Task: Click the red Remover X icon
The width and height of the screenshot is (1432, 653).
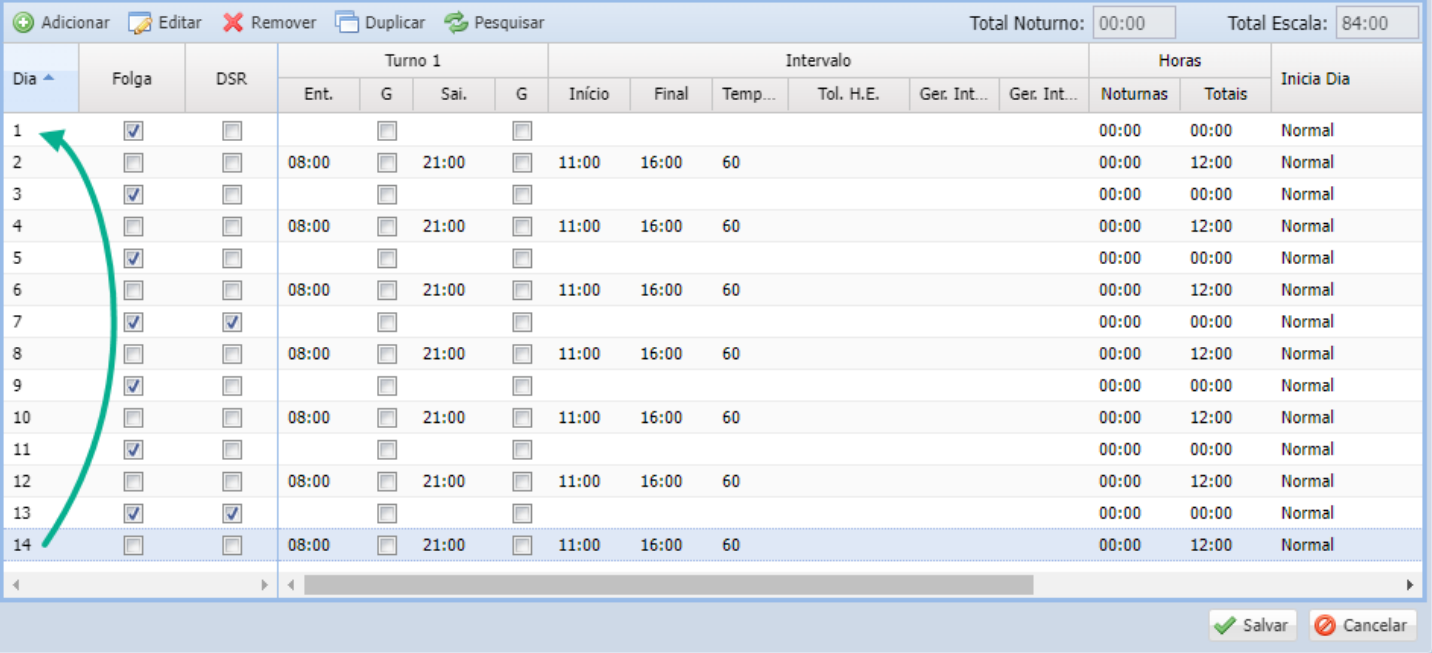Action: pyautogui.click(x=233, y=22)
